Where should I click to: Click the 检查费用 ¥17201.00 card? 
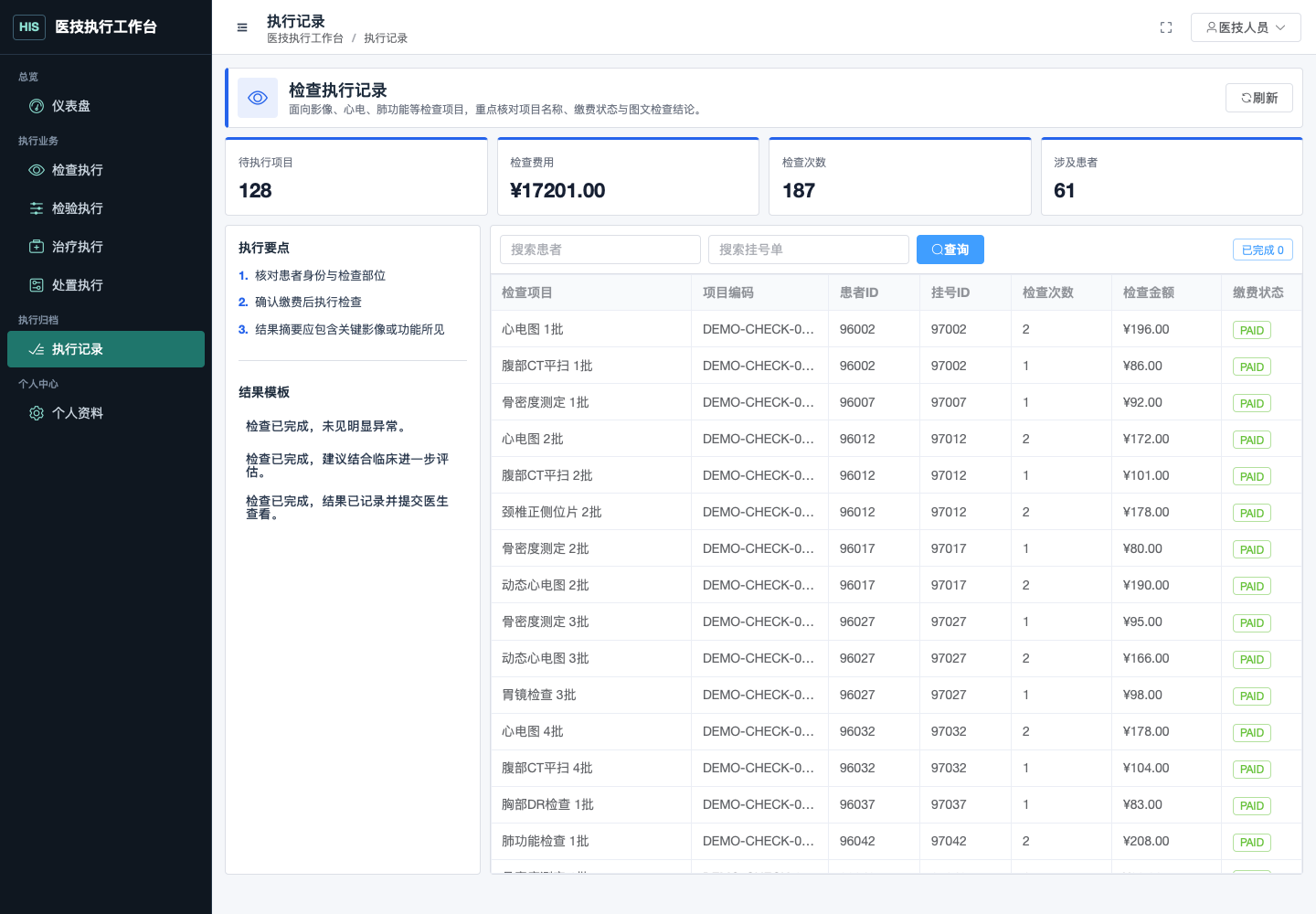pos(628,176)
